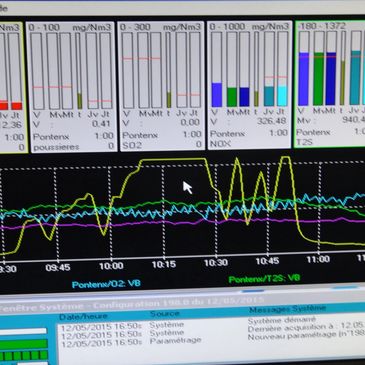The image size is (365, 365).
Task: Select the Pontenx/O2: VB legend entry
Action: 106,284
